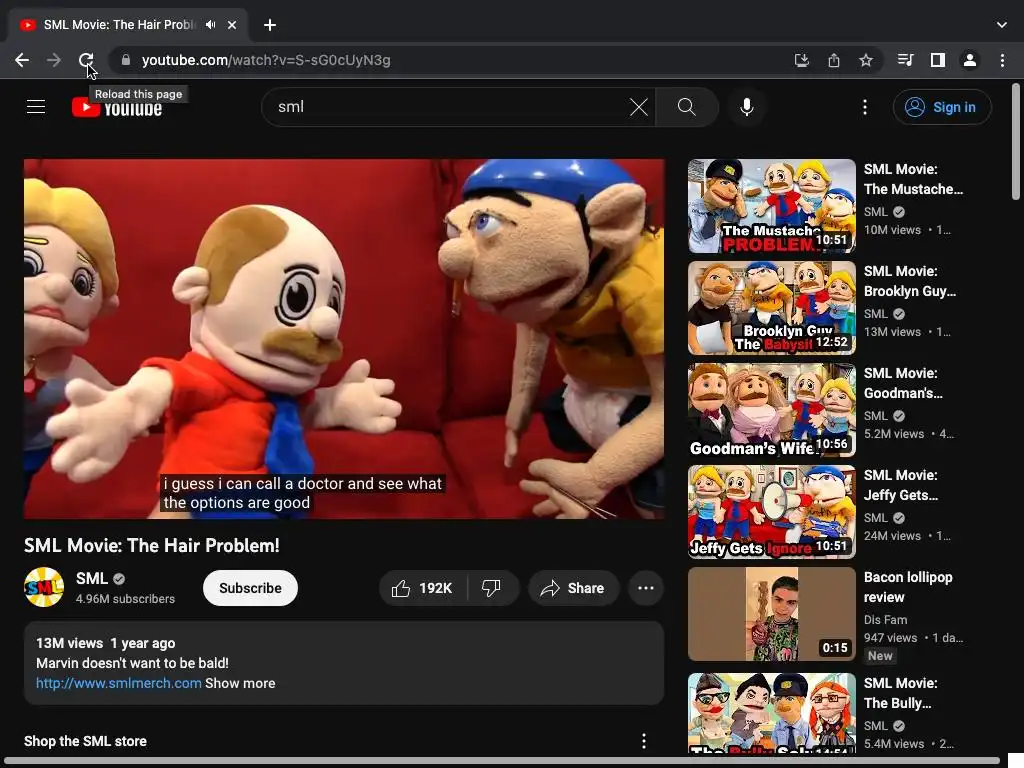The width and height of the screenshot is (1024, 768).
Task: Open the tab search chevron
Action: (x=1002, y=25)
